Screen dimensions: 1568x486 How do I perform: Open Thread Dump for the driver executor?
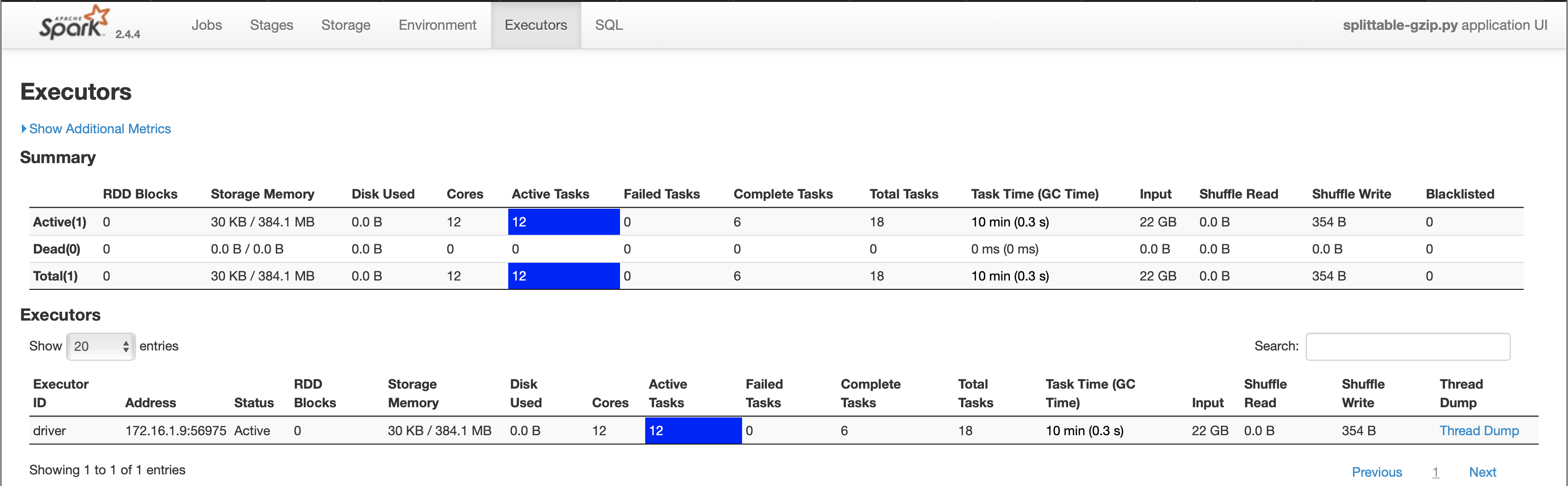pyautogui.click(x=1479, y=431)
